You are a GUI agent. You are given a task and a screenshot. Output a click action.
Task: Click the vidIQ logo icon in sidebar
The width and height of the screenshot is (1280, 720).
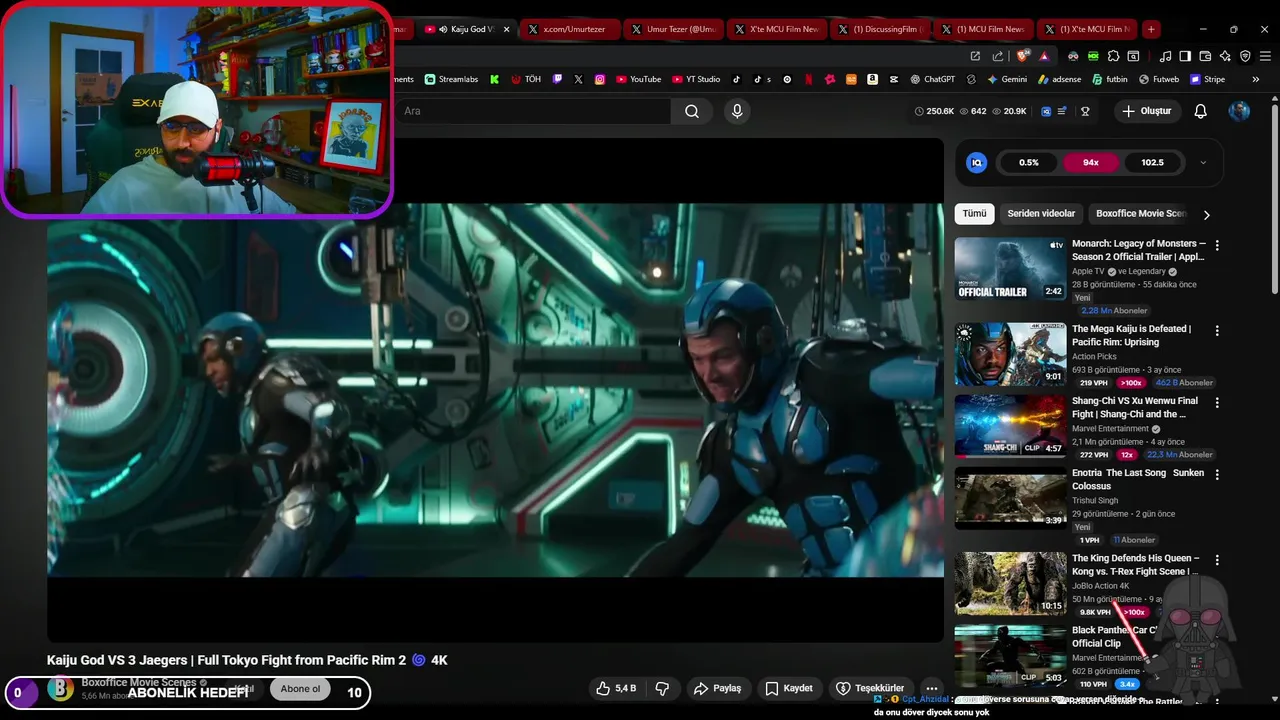point(977,162)
